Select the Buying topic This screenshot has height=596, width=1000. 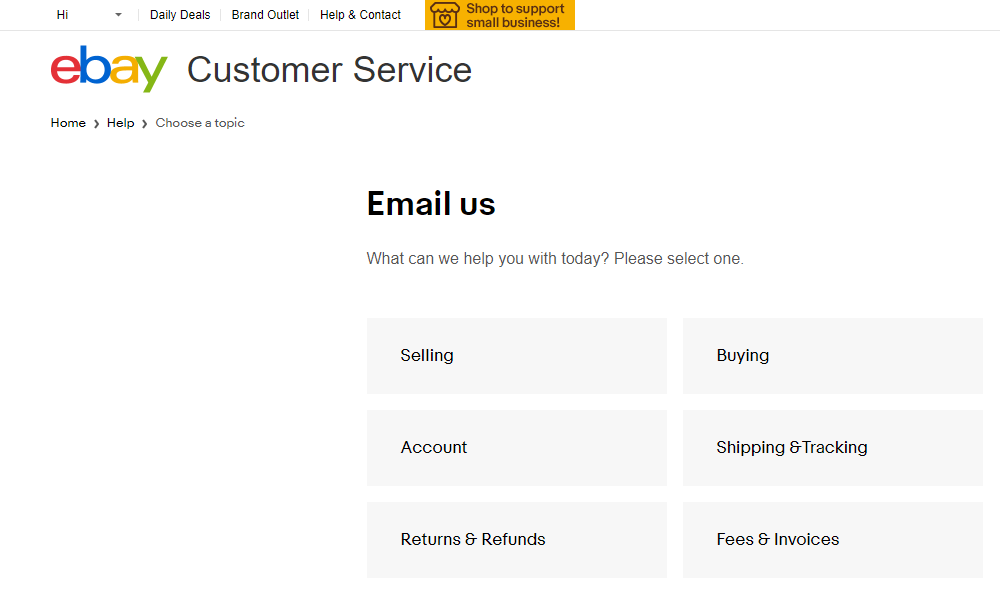tap(833, 356)
